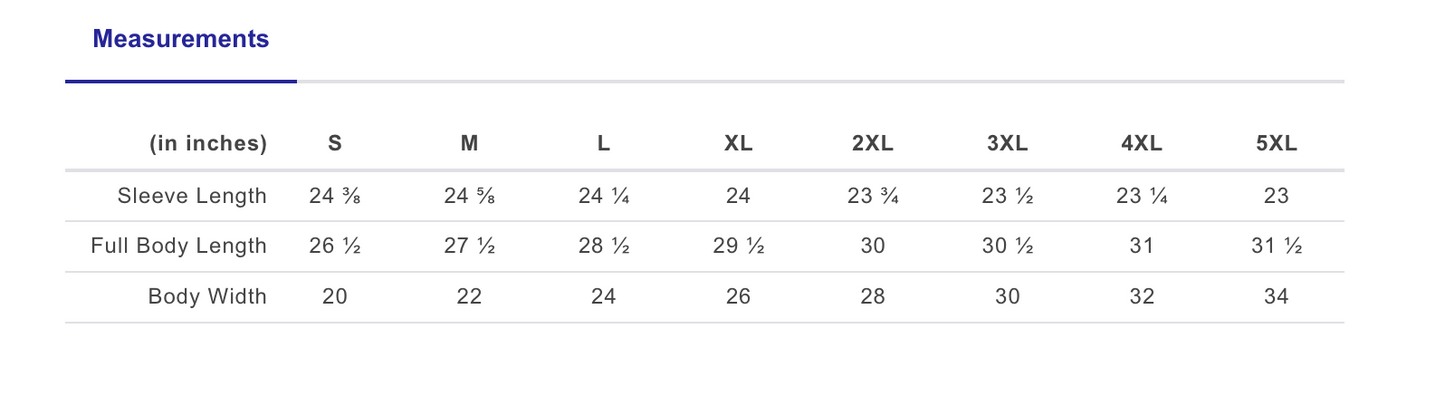Click the Sleeve Length row label
This screenshot has height=406, width=1445.
point(192,196)
